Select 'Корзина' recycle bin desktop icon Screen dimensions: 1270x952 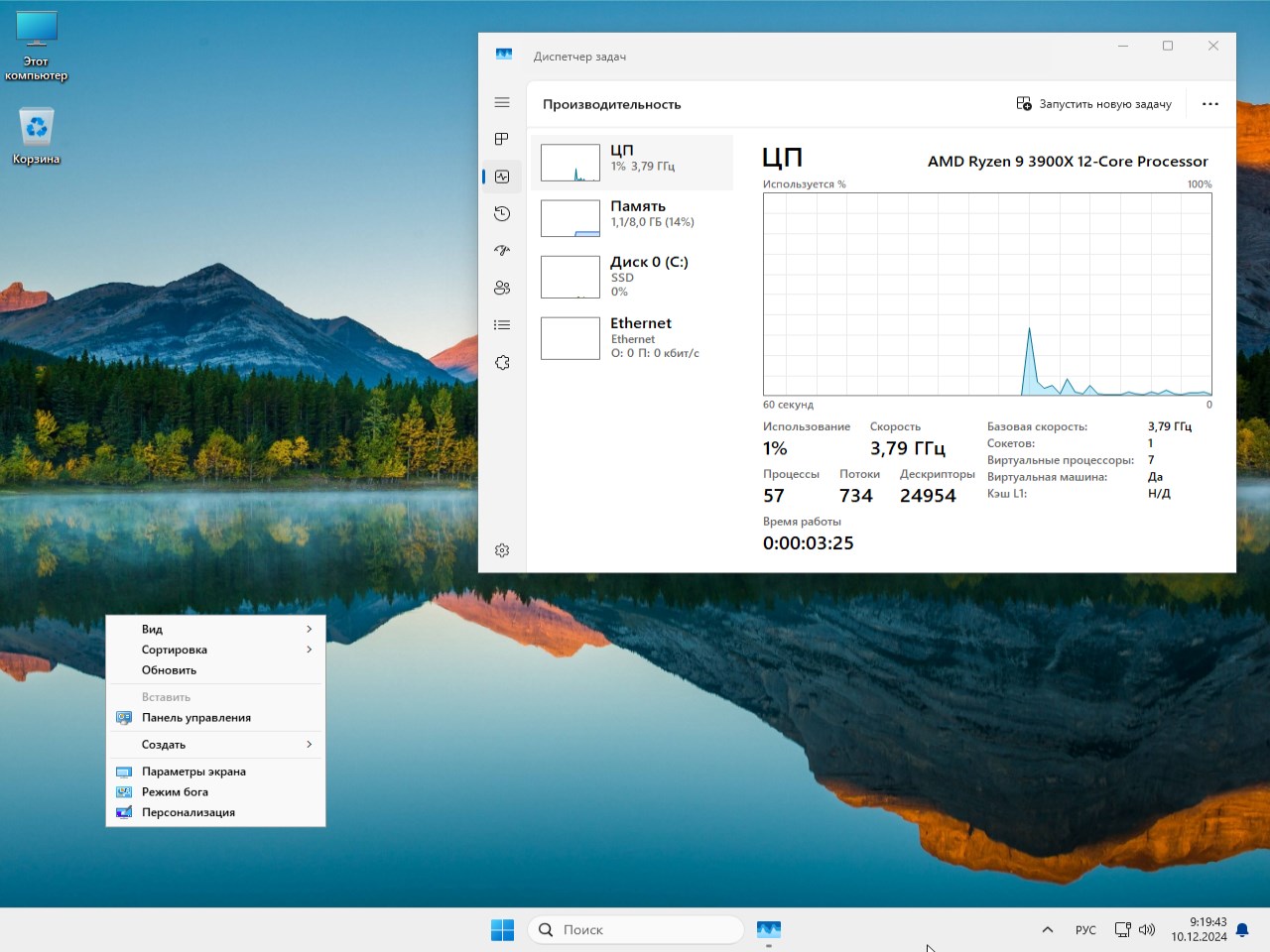coord(37,136)
